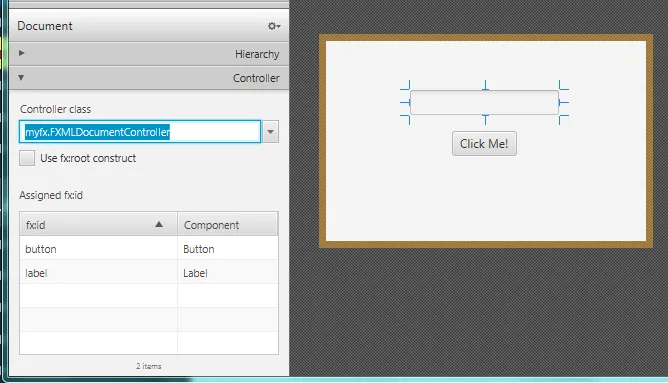Click the '2 items' status text
This screenshot has width=668, height=383.
[149, 366]
